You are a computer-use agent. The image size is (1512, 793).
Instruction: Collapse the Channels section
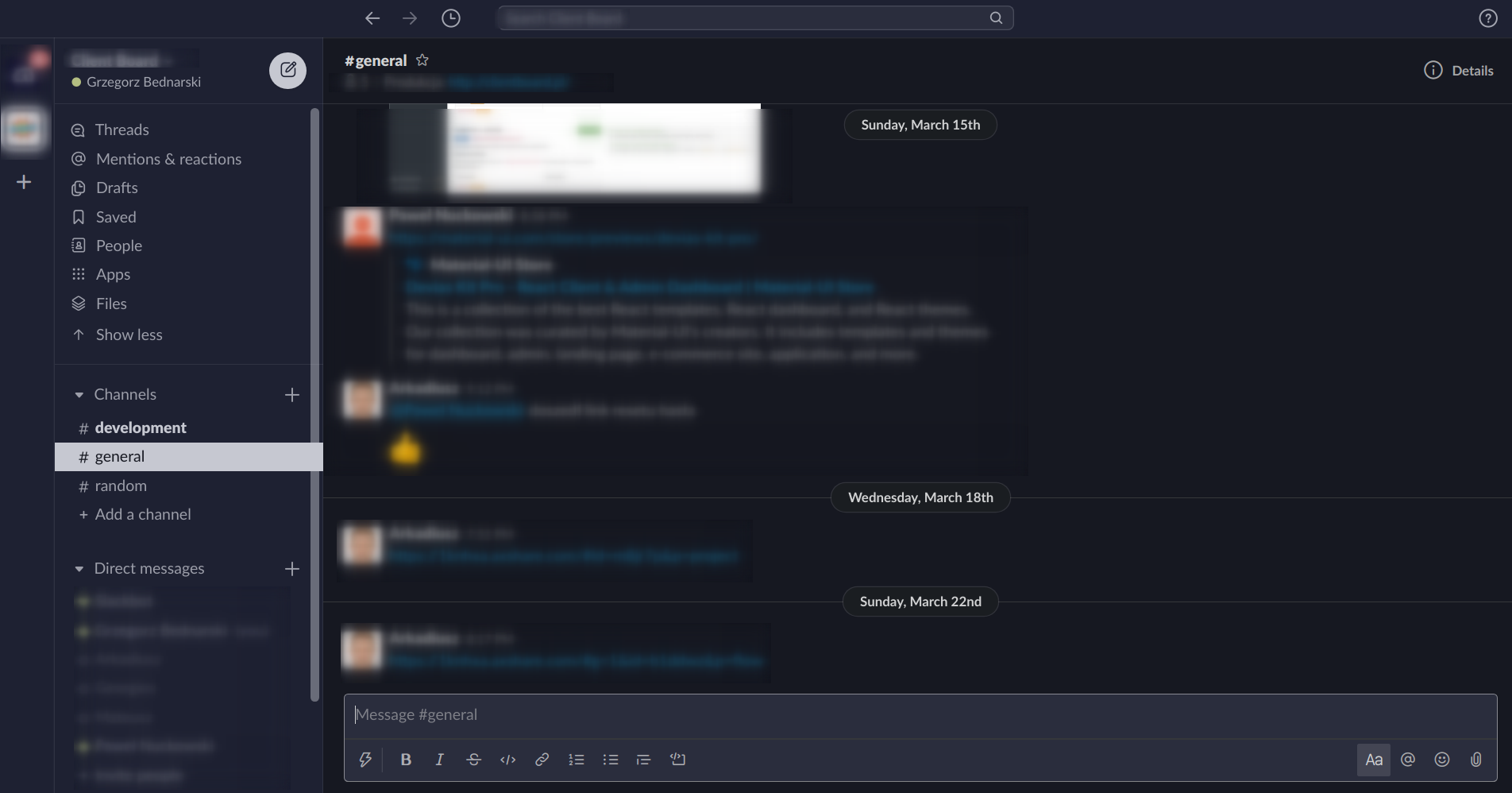pos(78,394)
